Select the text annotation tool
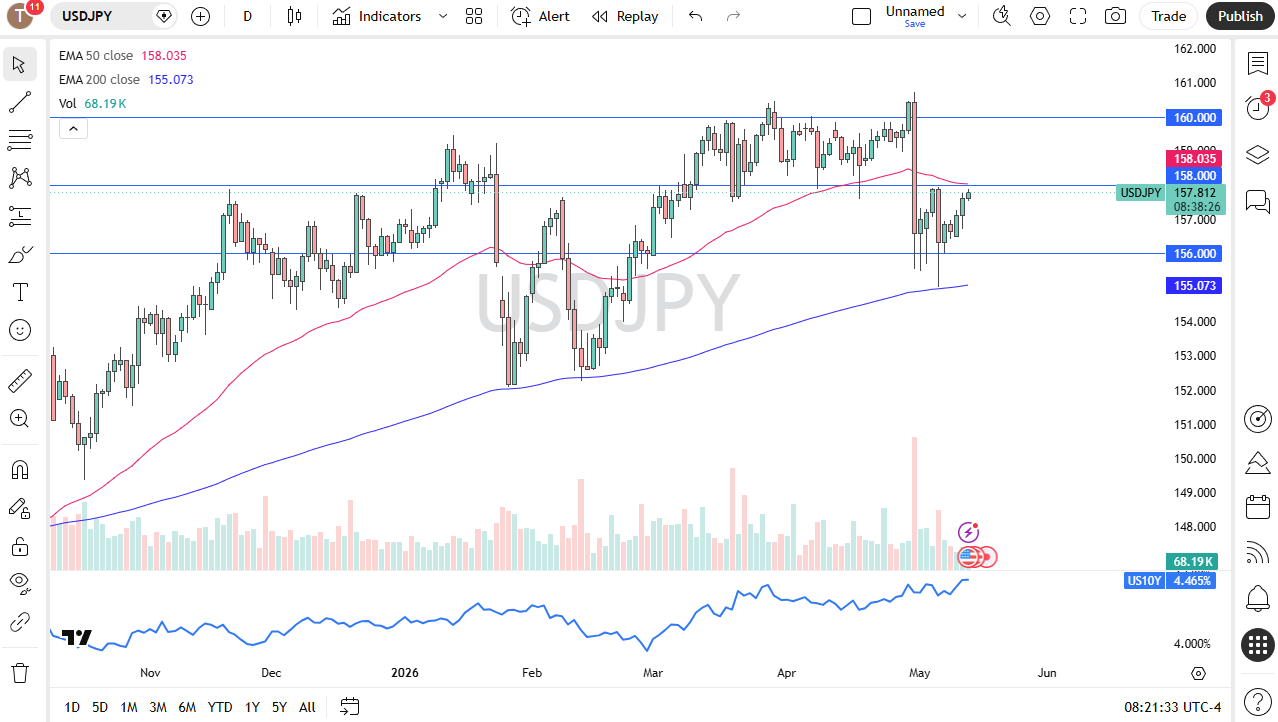 (x=20, y=292)
